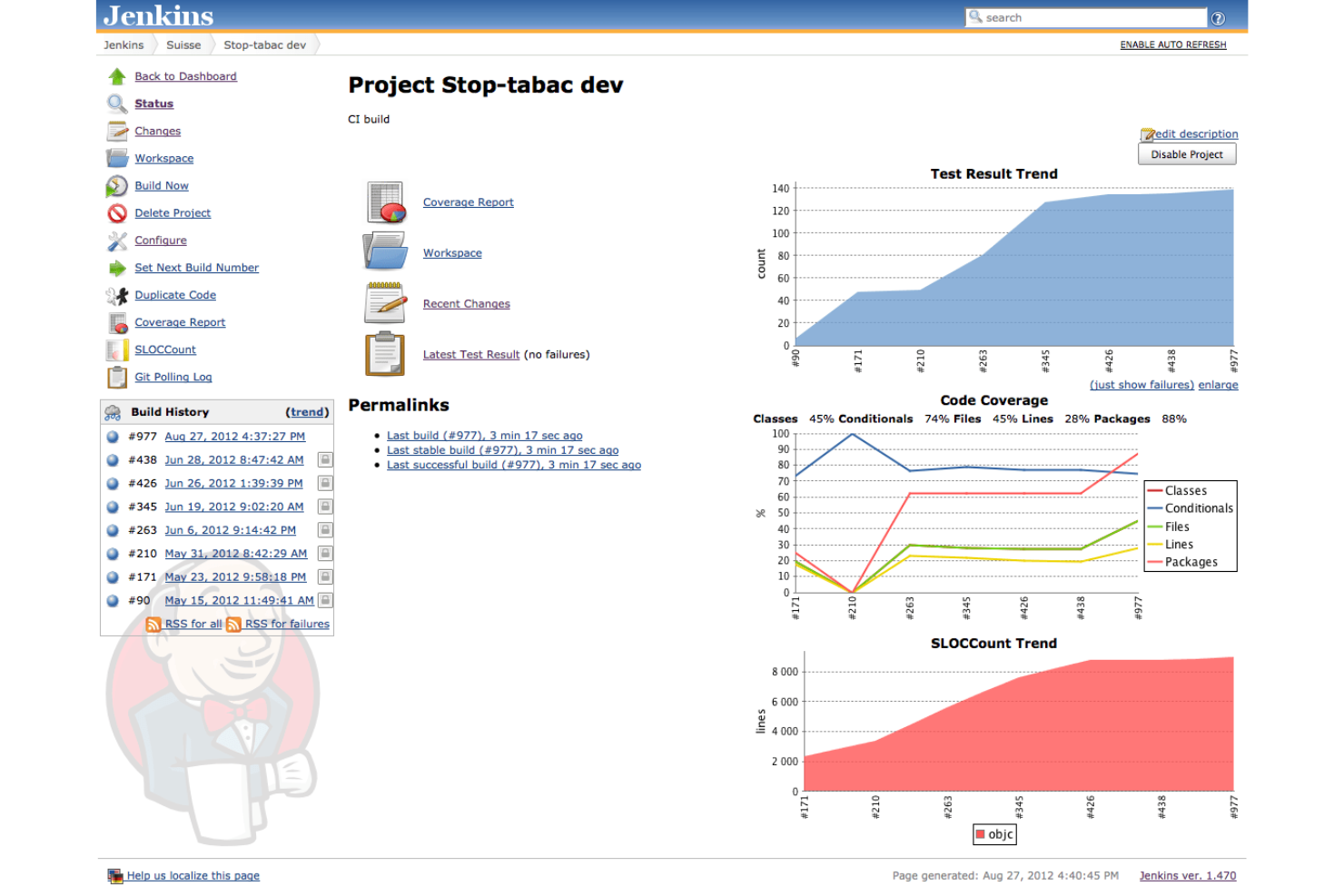Open Git Polling Log clipboard icon
This screenshot has width=1344, height=896.
pos(116,377)
